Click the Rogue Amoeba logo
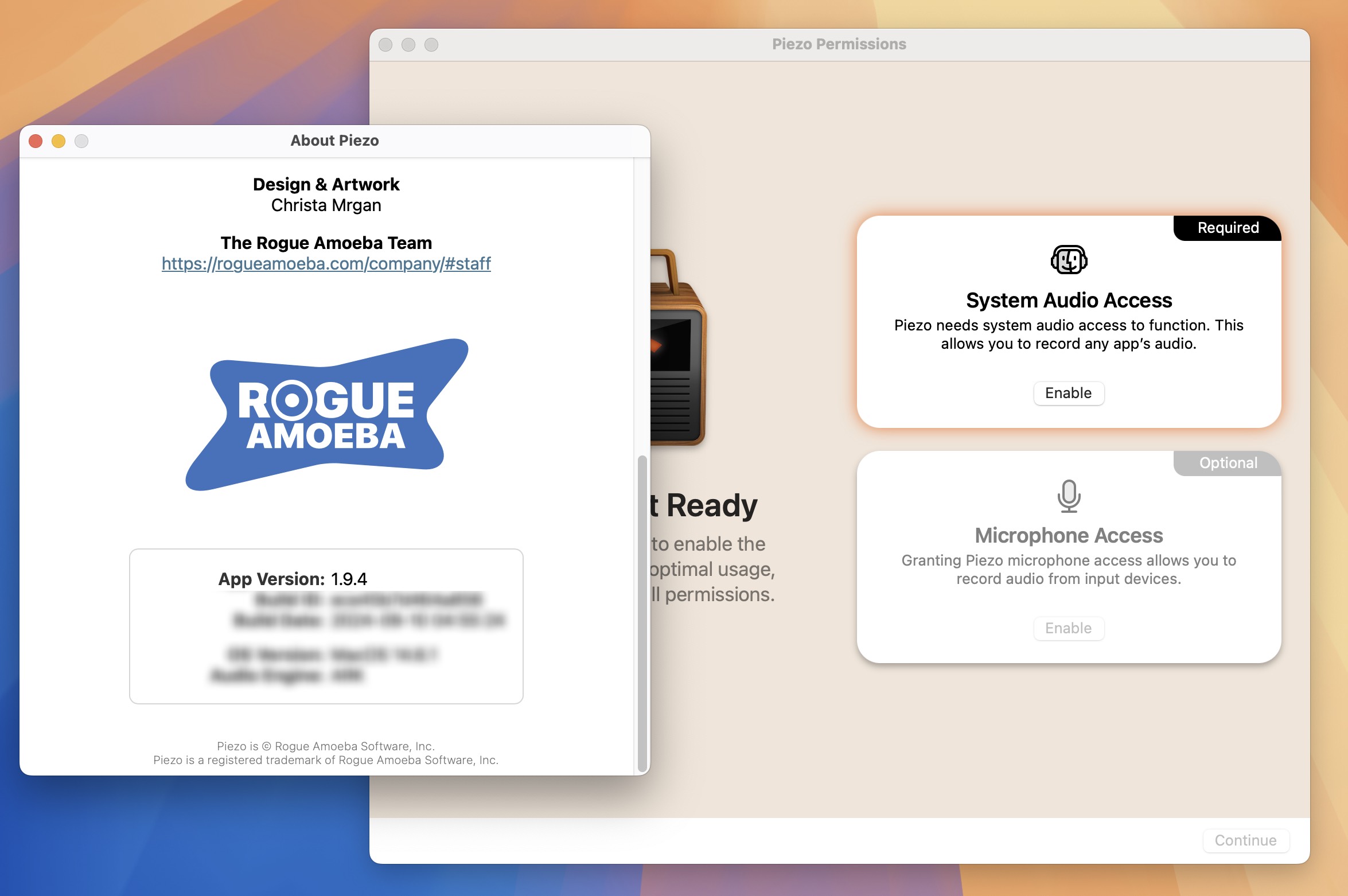This screenshot has height=896, width=1348. click(x=326, y=415)
